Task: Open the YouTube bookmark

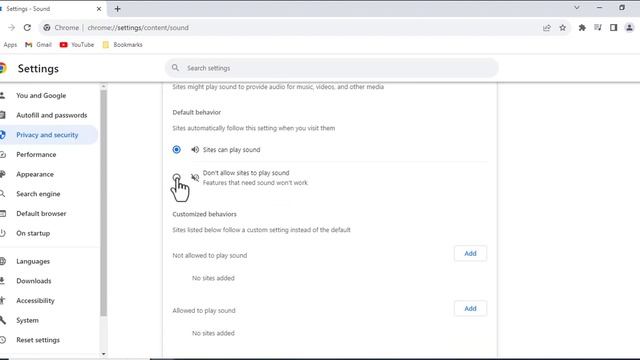Action: pyautogui.click(x=77, y=45)
